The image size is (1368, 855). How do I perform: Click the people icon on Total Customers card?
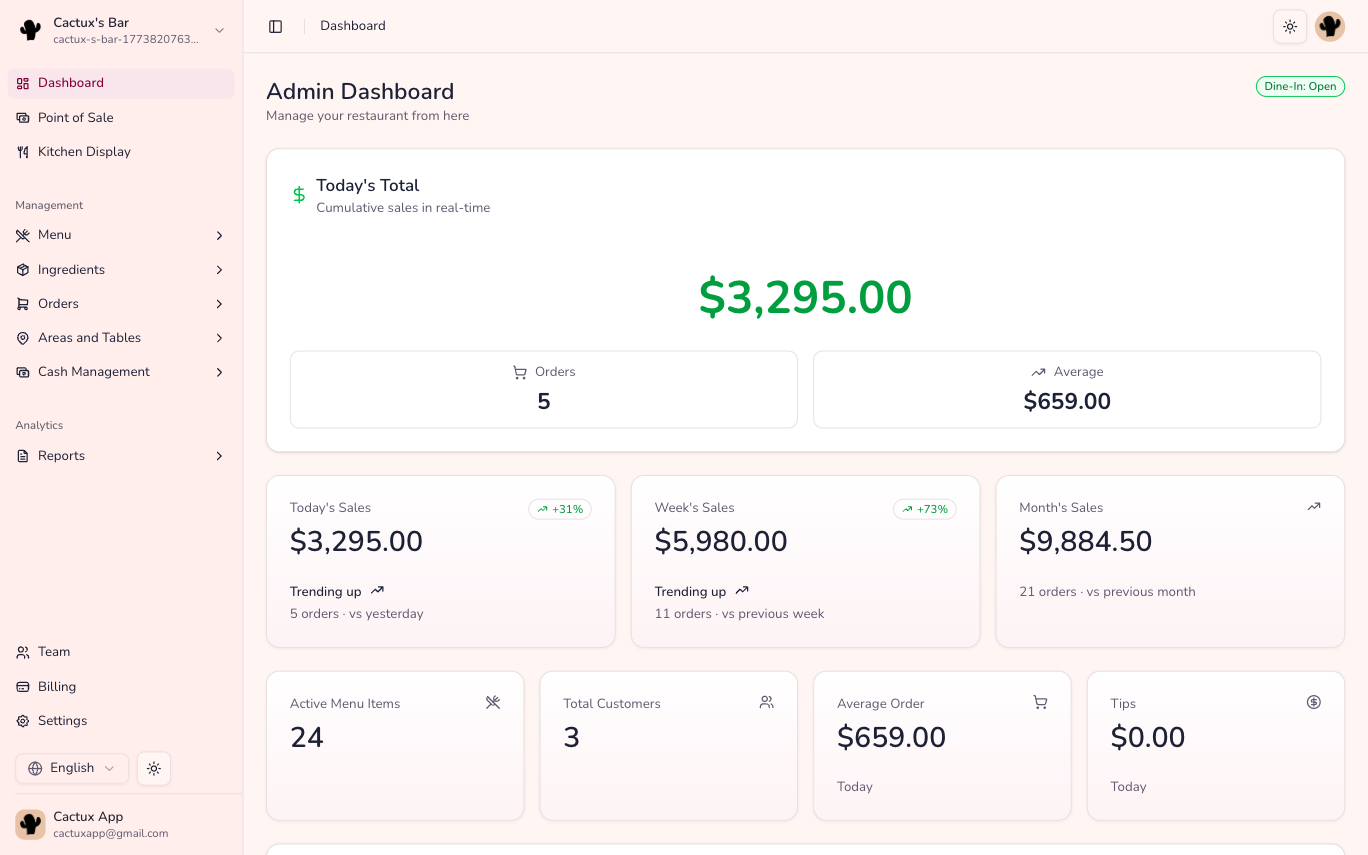[767, 702]
